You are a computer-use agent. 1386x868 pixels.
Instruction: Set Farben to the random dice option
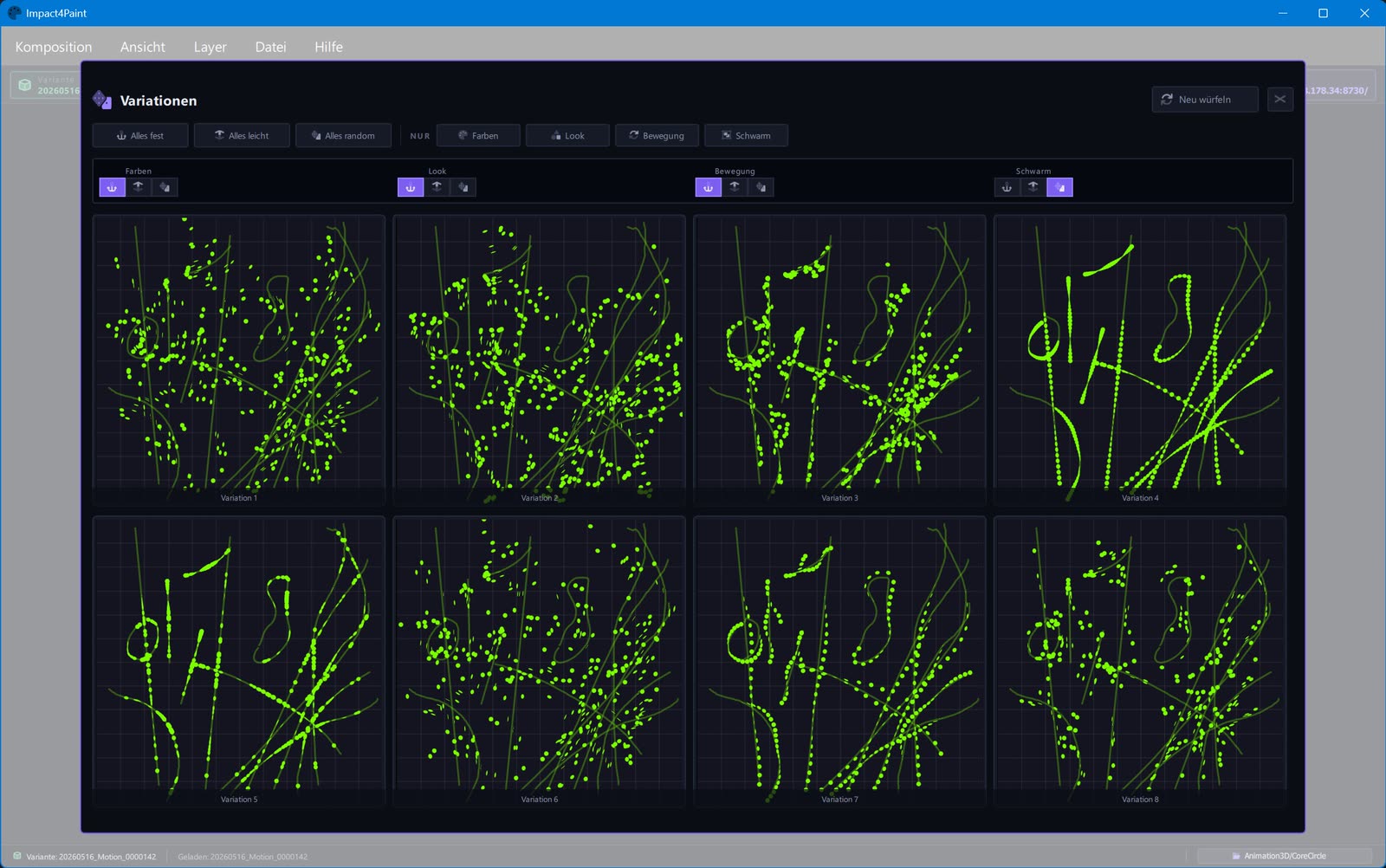165,187
